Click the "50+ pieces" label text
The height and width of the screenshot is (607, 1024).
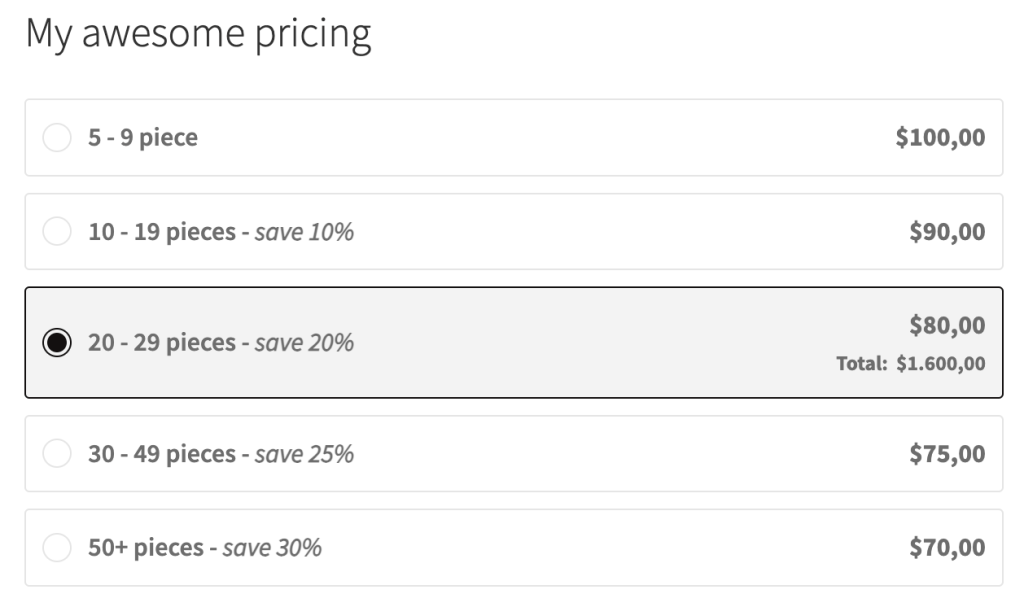[x=145, y=548]
